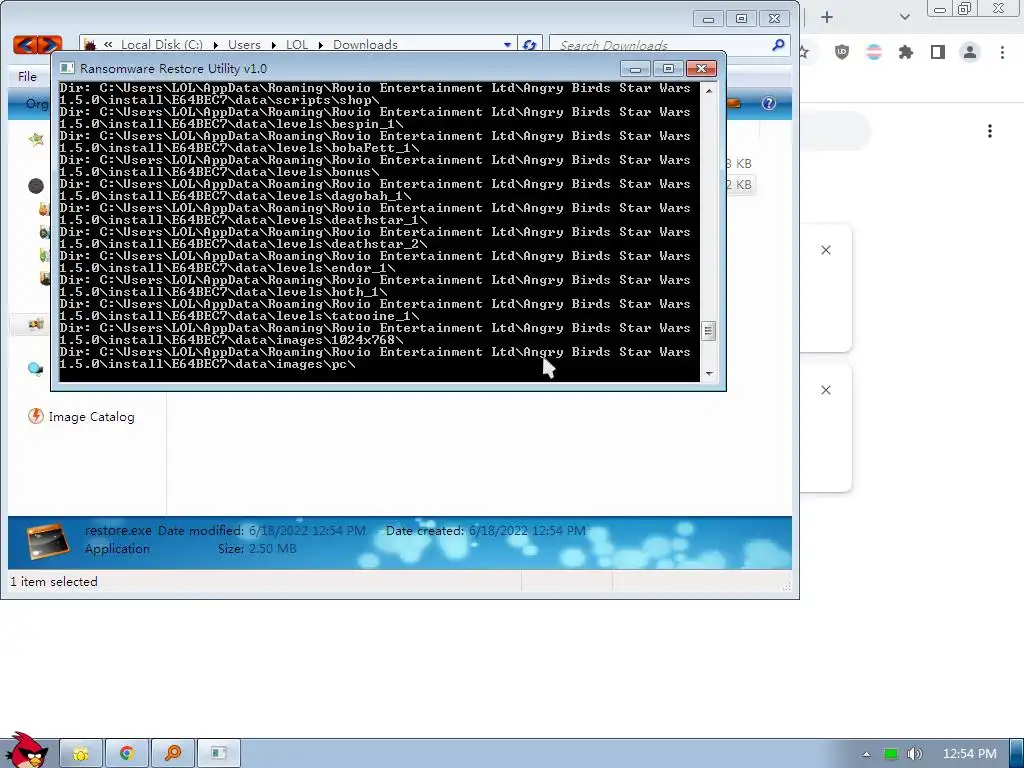The image size is (1024, 768).
Task: Click the Downloads breadcrumb in address bar
Action: tap(365, 44)
